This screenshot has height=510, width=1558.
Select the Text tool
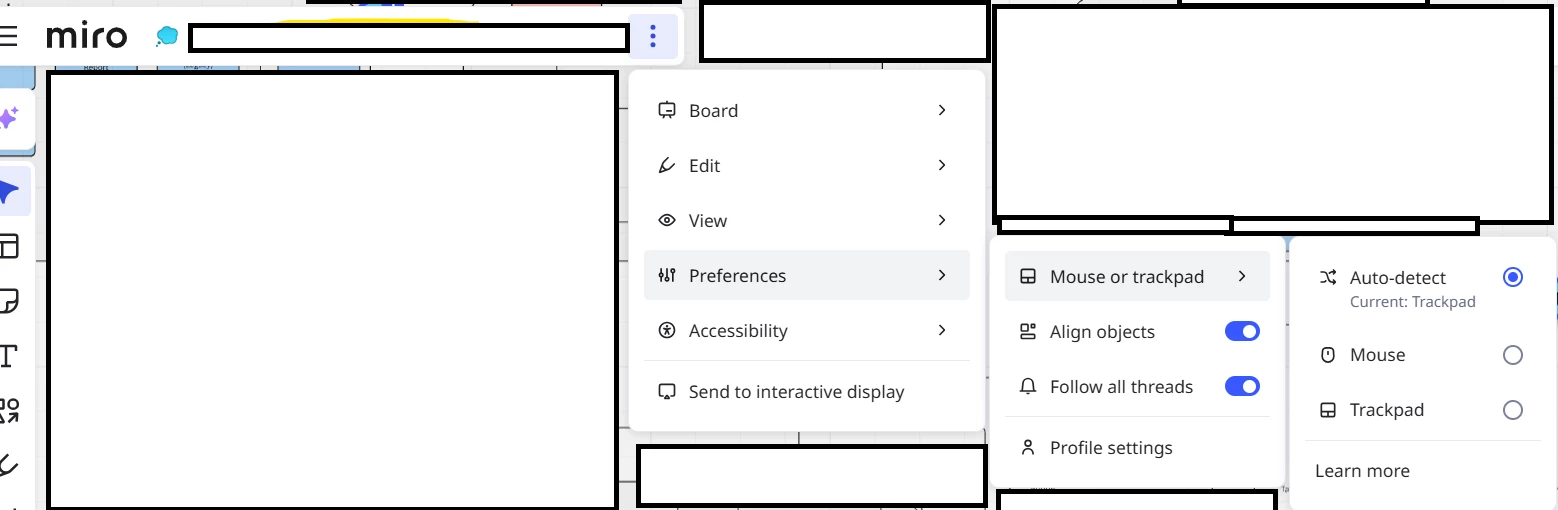click(9, 356)
